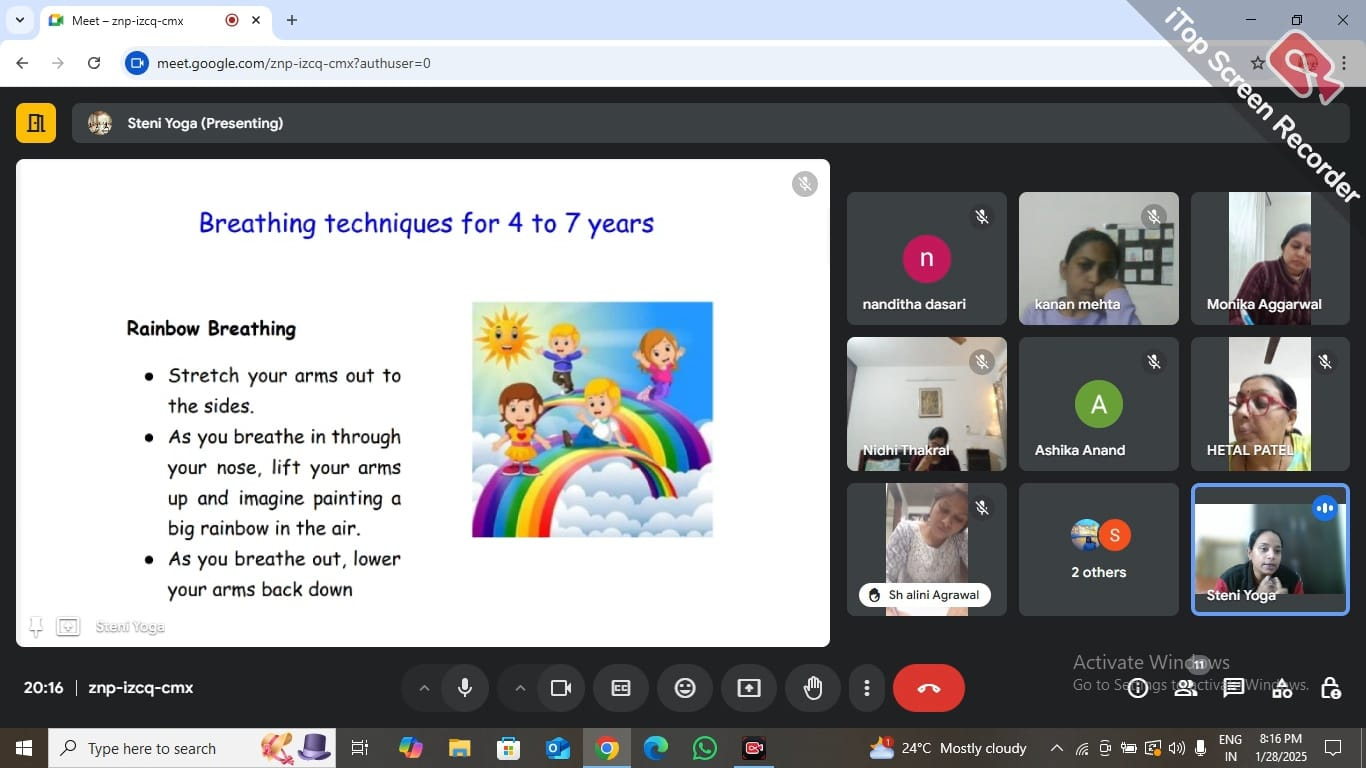Image resolution: width=1366 pixels, height=768 pixels.
Task: Expand the microphone options chevron
Action: pos(423,688)
